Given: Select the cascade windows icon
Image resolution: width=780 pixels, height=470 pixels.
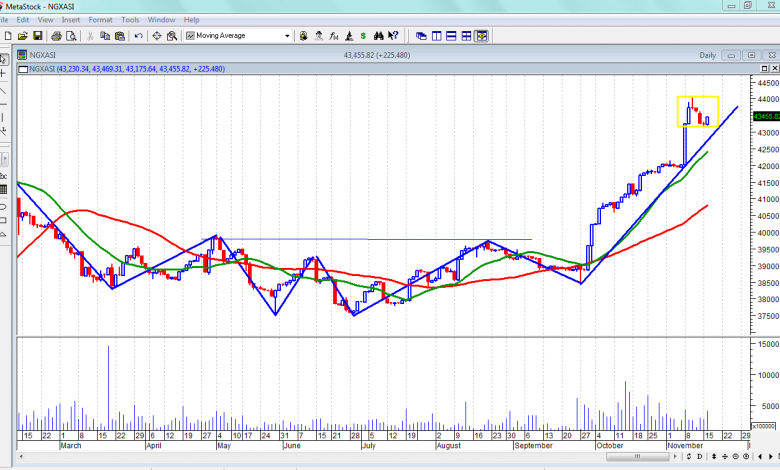Looking at the screenshot, I should [x=421, y=36].
